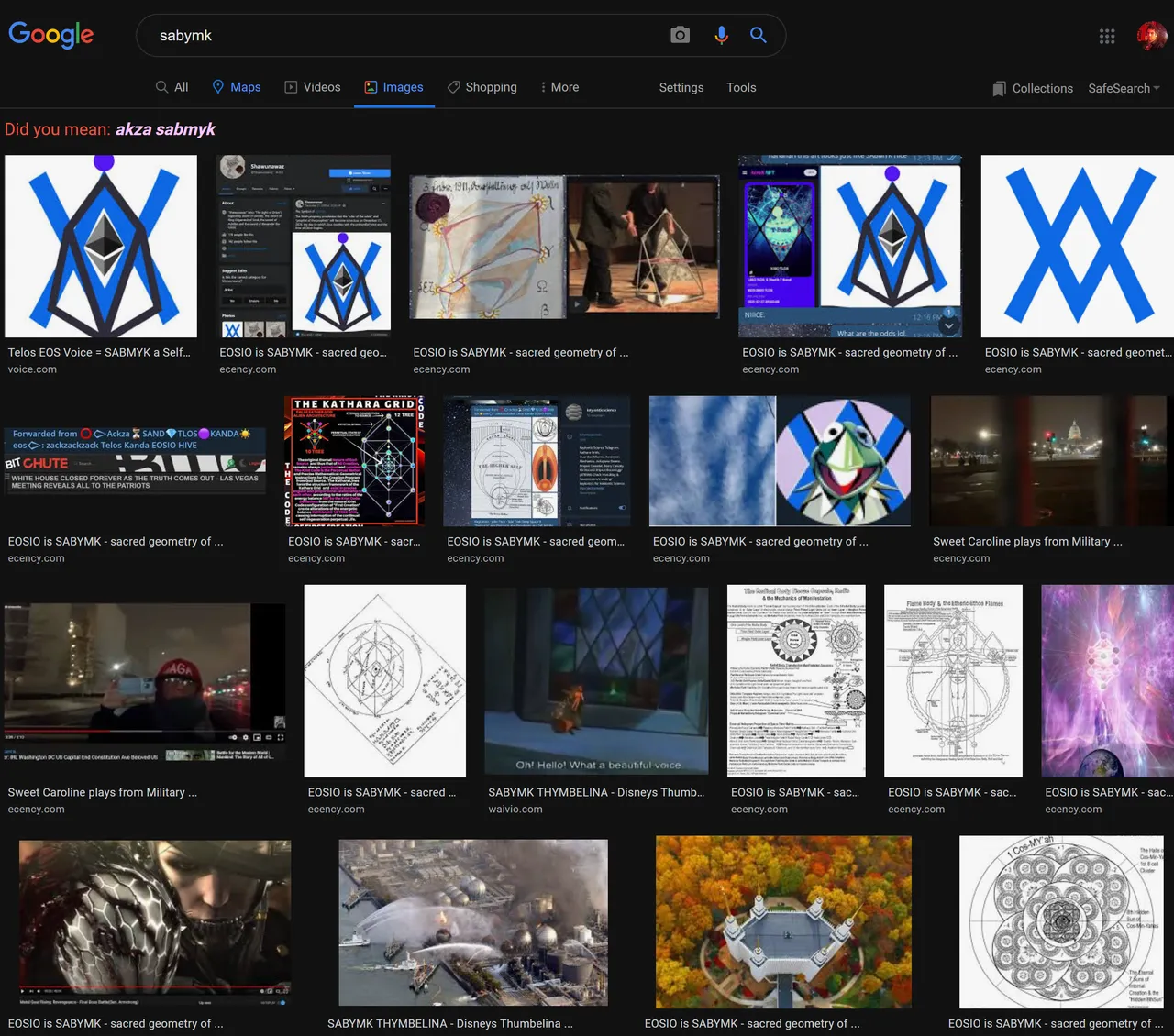Click the Collections bookmark icon

(x=999, y=89)
